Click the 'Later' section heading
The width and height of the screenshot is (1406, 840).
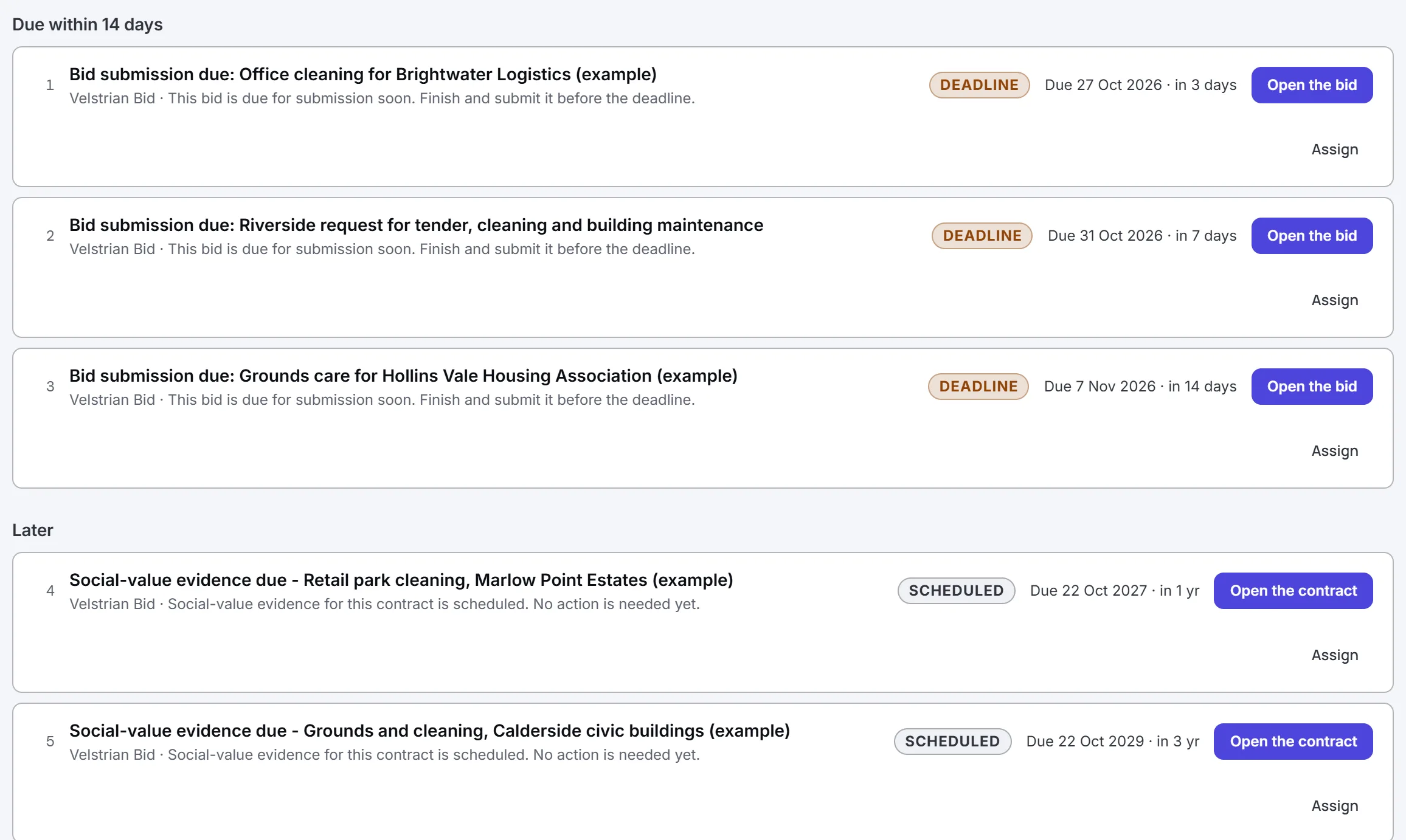(x=33, y=530)
